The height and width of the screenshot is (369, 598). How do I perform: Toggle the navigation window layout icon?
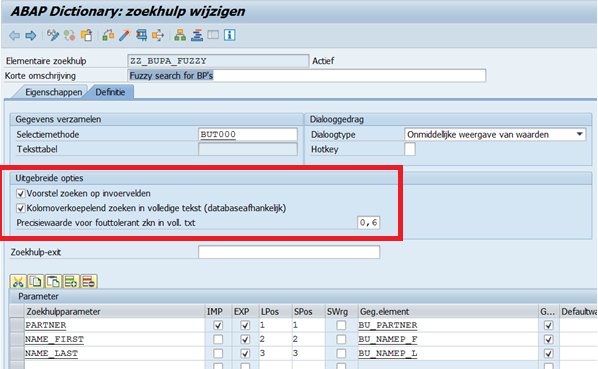coord(213,35)
